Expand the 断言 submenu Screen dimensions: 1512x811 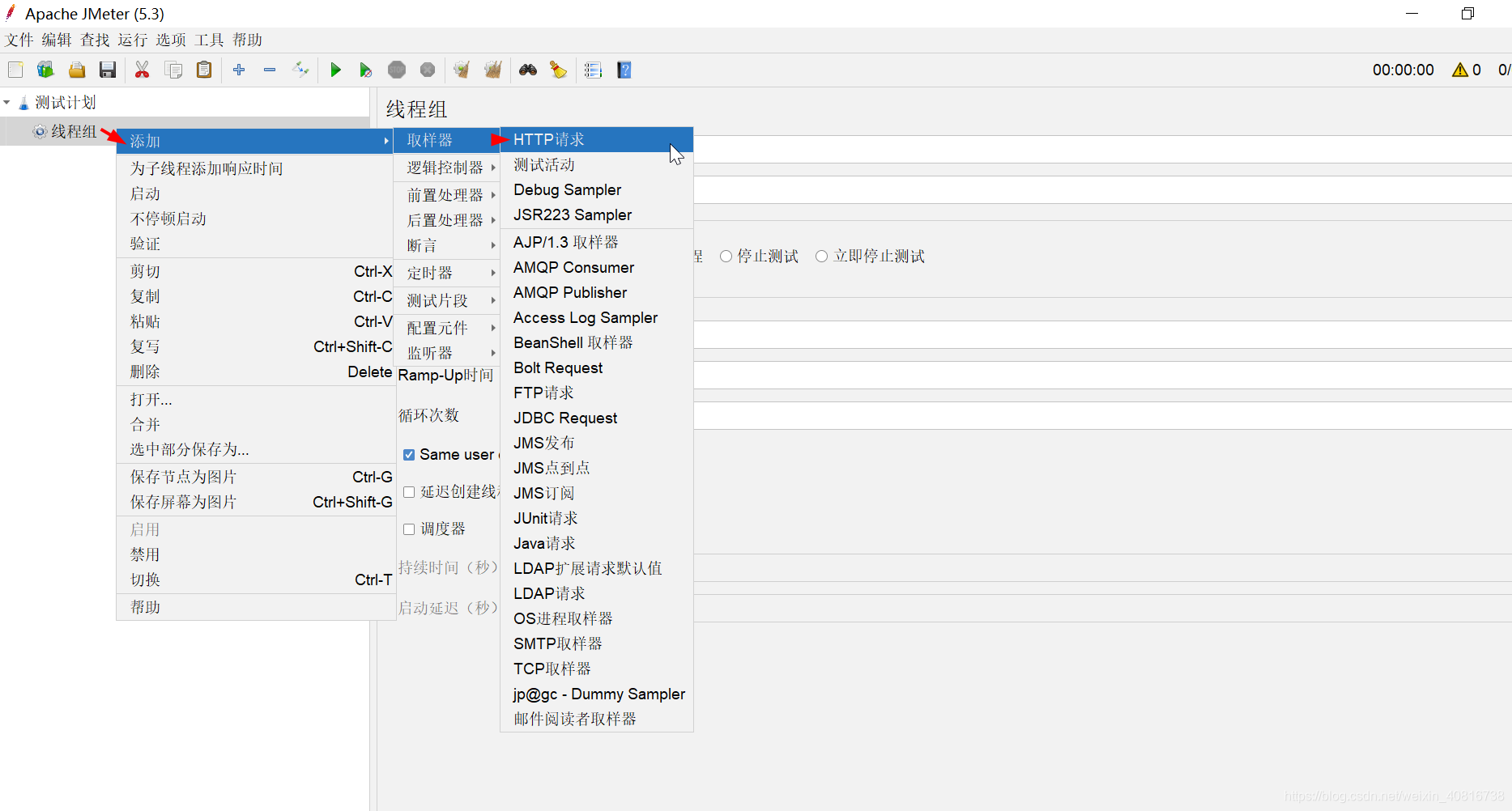tap(447, 245)
